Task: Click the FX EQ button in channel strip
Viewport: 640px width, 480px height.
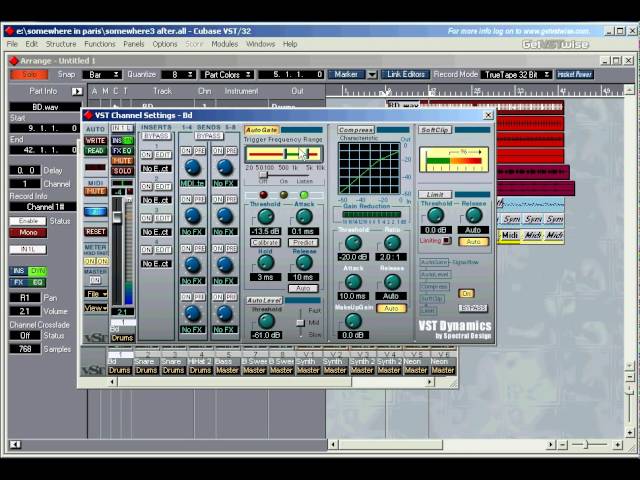Action: click(x=122, y=151)
